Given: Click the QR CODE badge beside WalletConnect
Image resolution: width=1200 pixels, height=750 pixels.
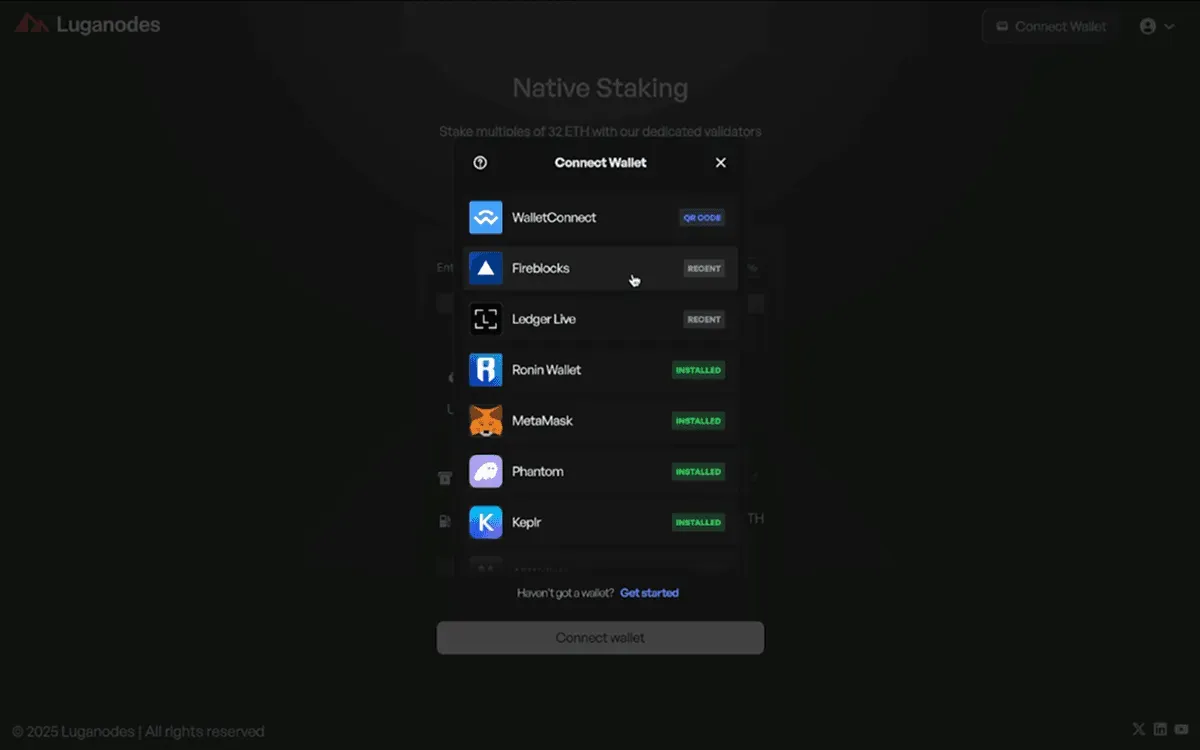Looking at the screenshot, I should [x=702, y=218].
